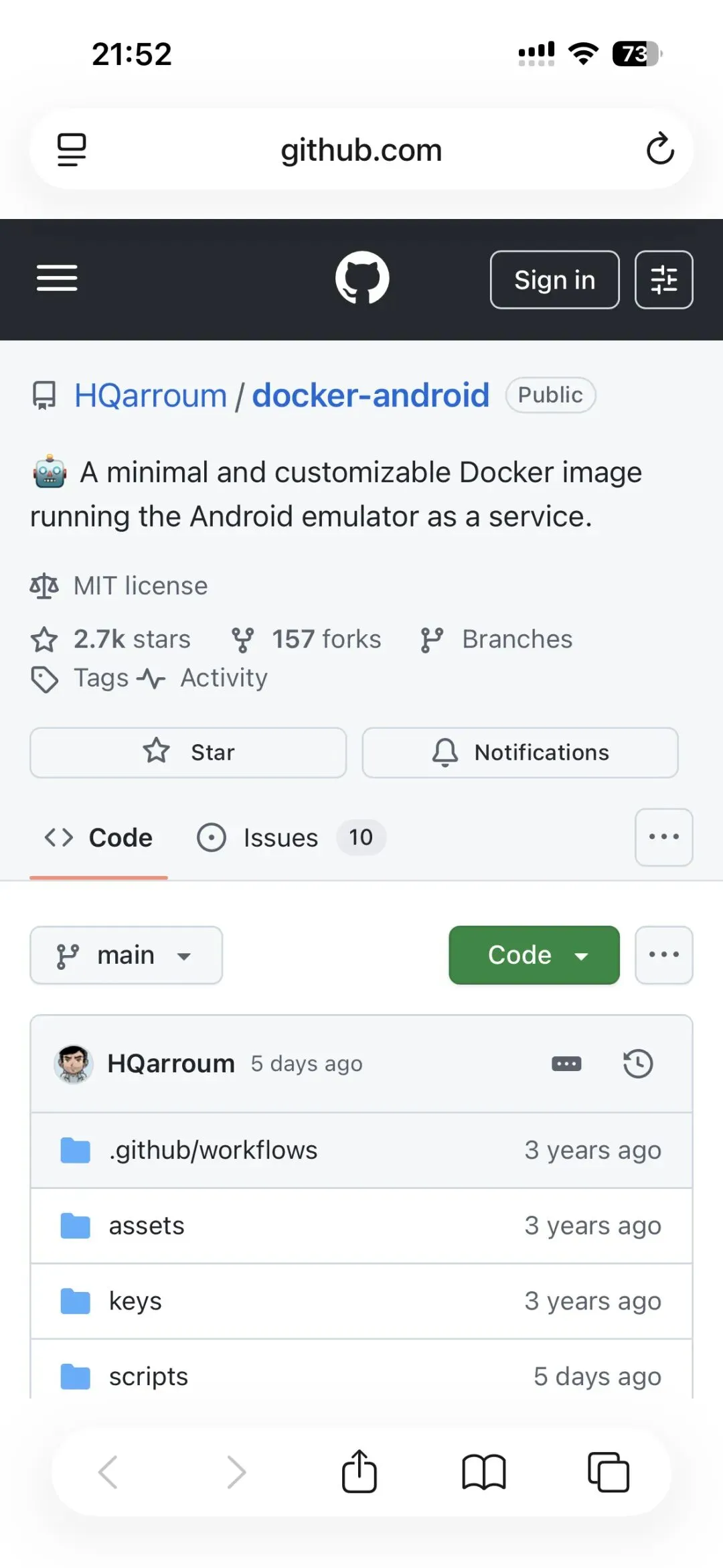The image size is (723, 1568).
Task: Go back in Safari
Action: click(x=108, y=1472)
